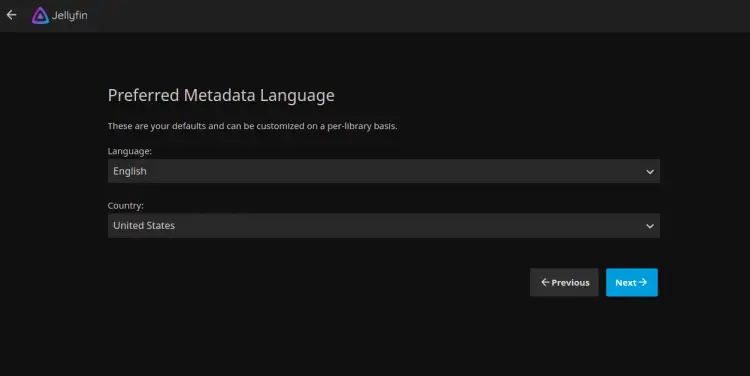Go to the Previous wizard step
The width and height of the screenshot is (750, 376).
(564, 282)
